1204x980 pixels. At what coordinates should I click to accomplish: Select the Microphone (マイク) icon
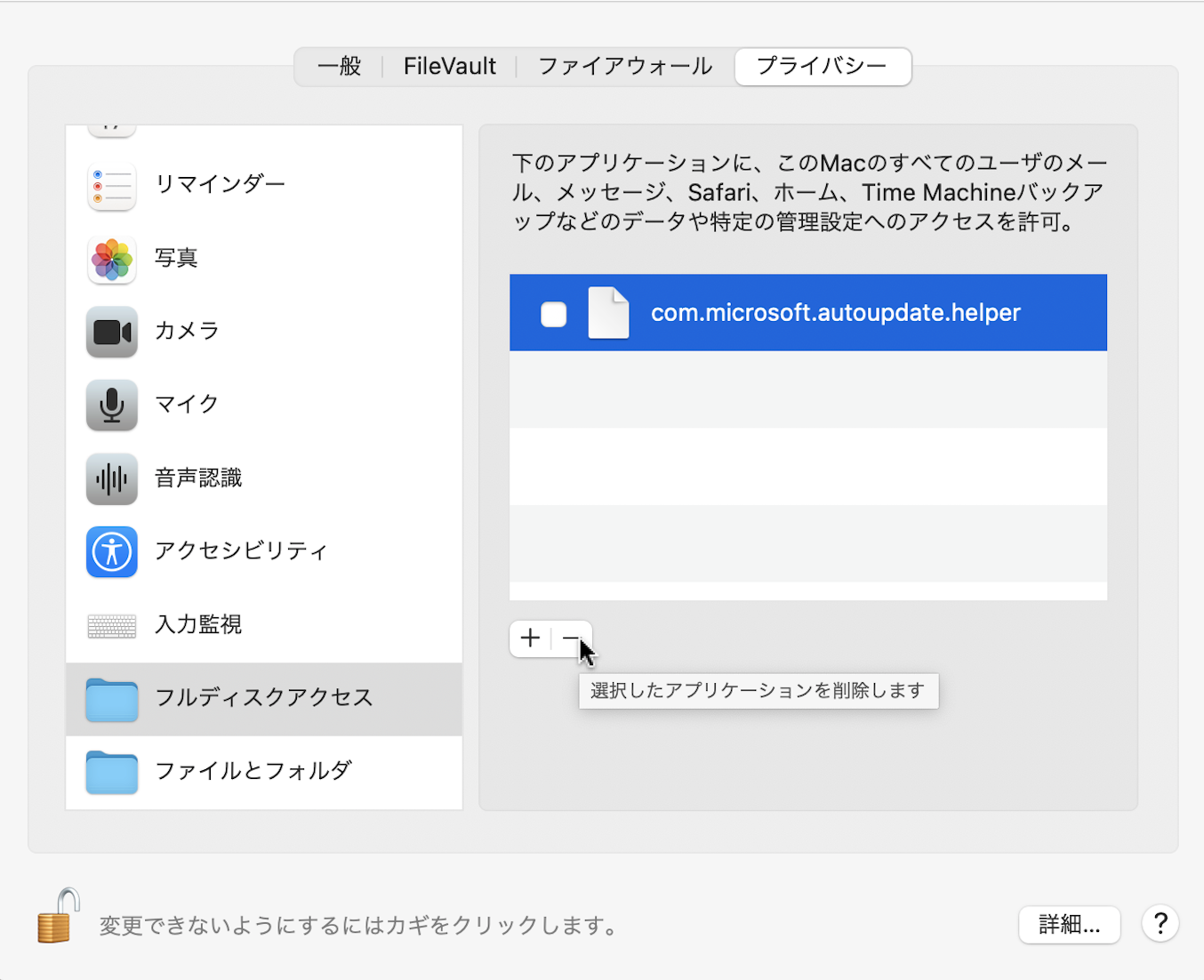click(111, 405)
